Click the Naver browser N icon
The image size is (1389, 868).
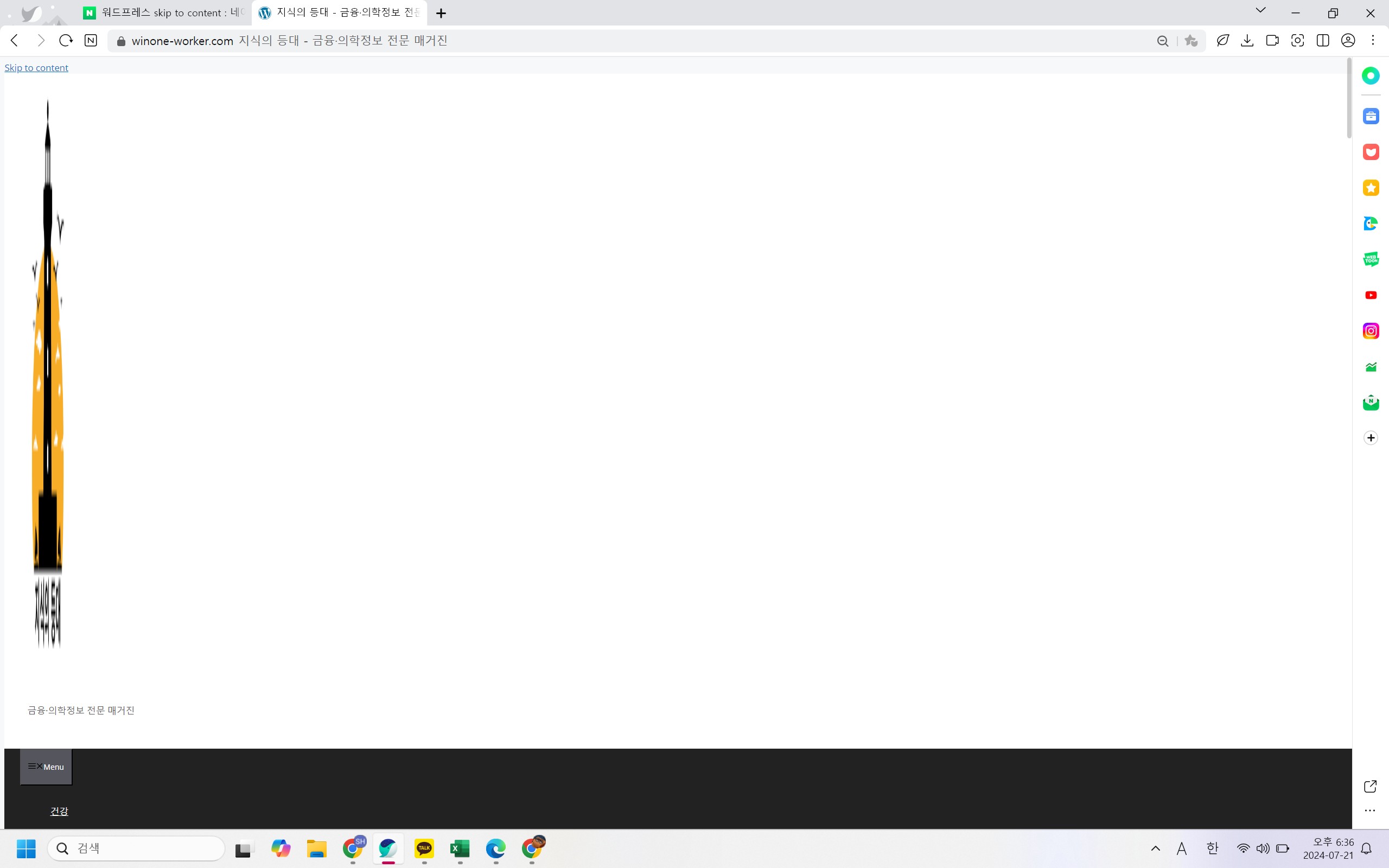(x=91, y=40)
